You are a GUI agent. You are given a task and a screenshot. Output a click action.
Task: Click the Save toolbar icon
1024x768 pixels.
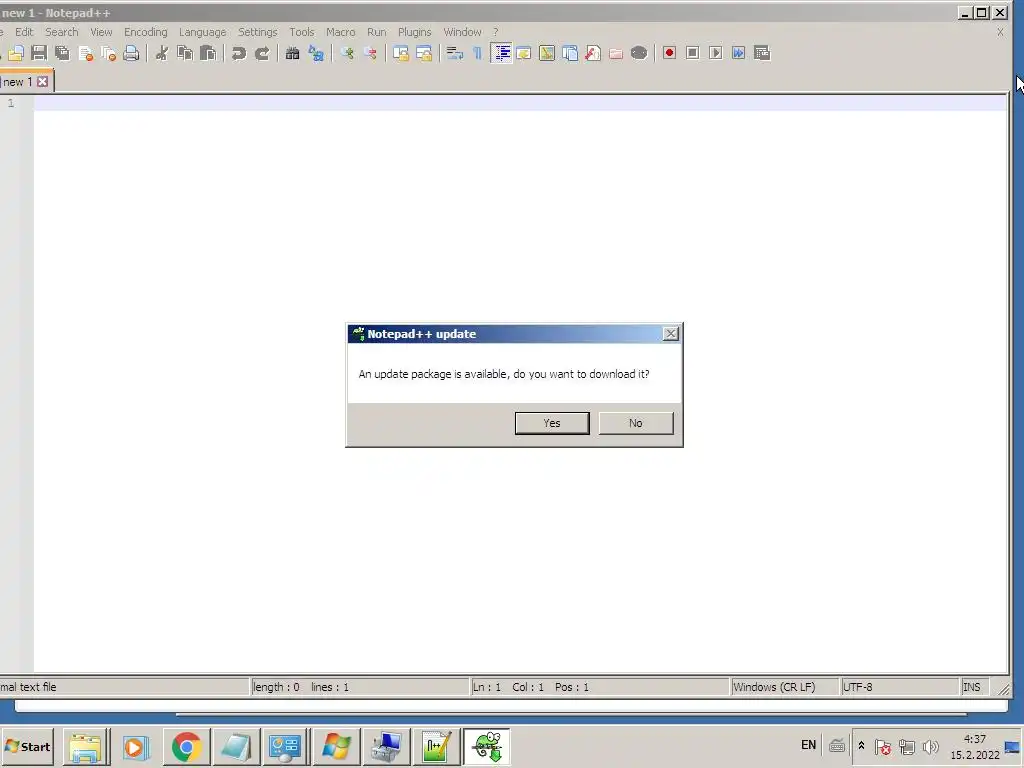(39, 53)
